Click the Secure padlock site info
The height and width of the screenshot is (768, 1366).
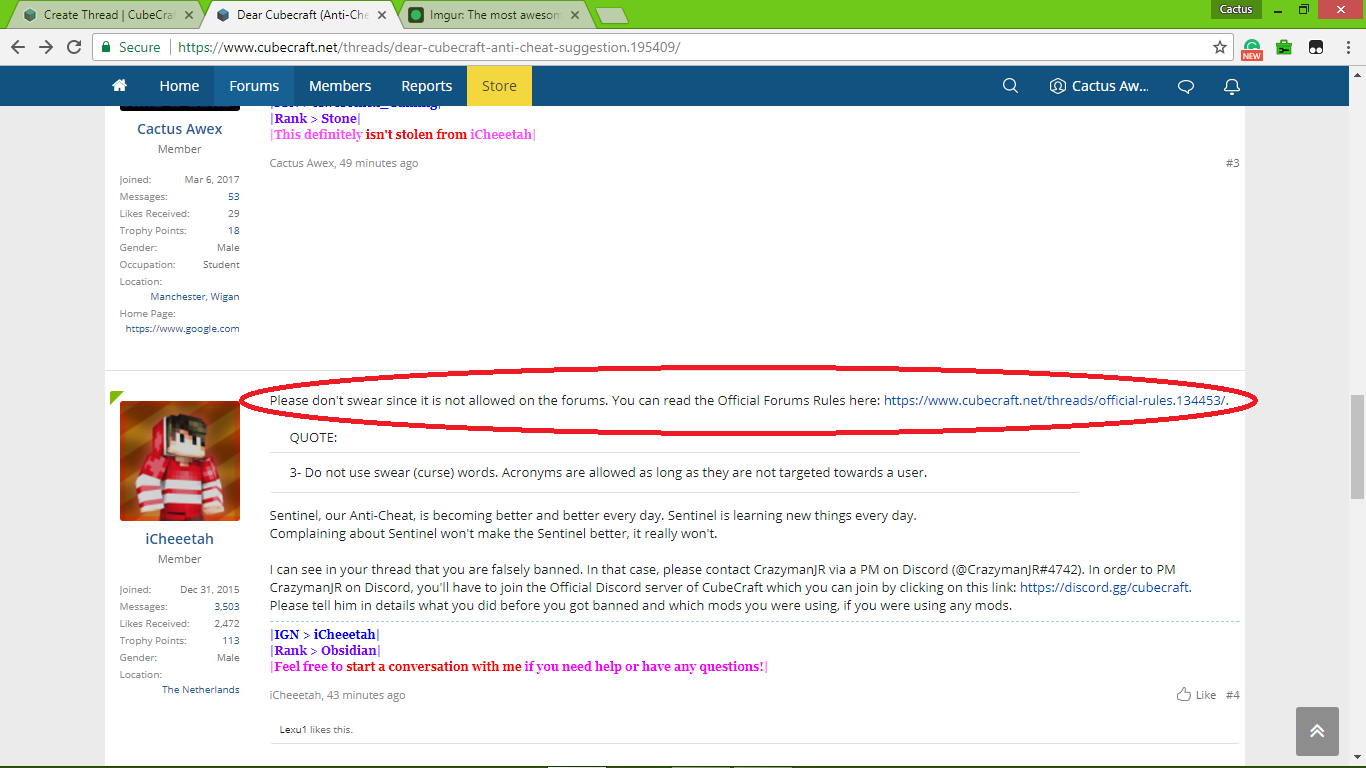pyautogui.click(x=130, y=47)
